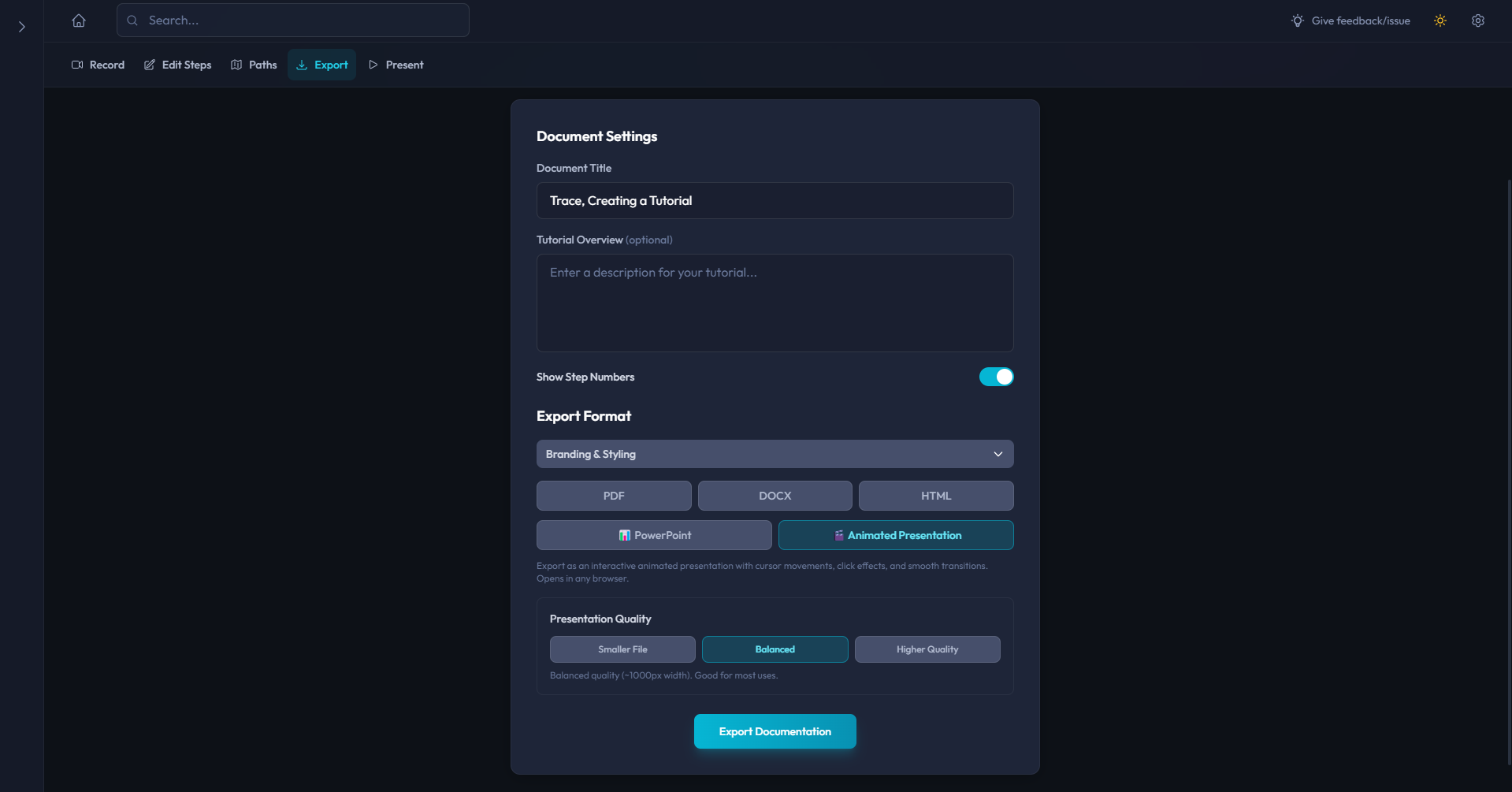Choose HTML export format
Screen dimensions: 1512x792
click(936, 496)
